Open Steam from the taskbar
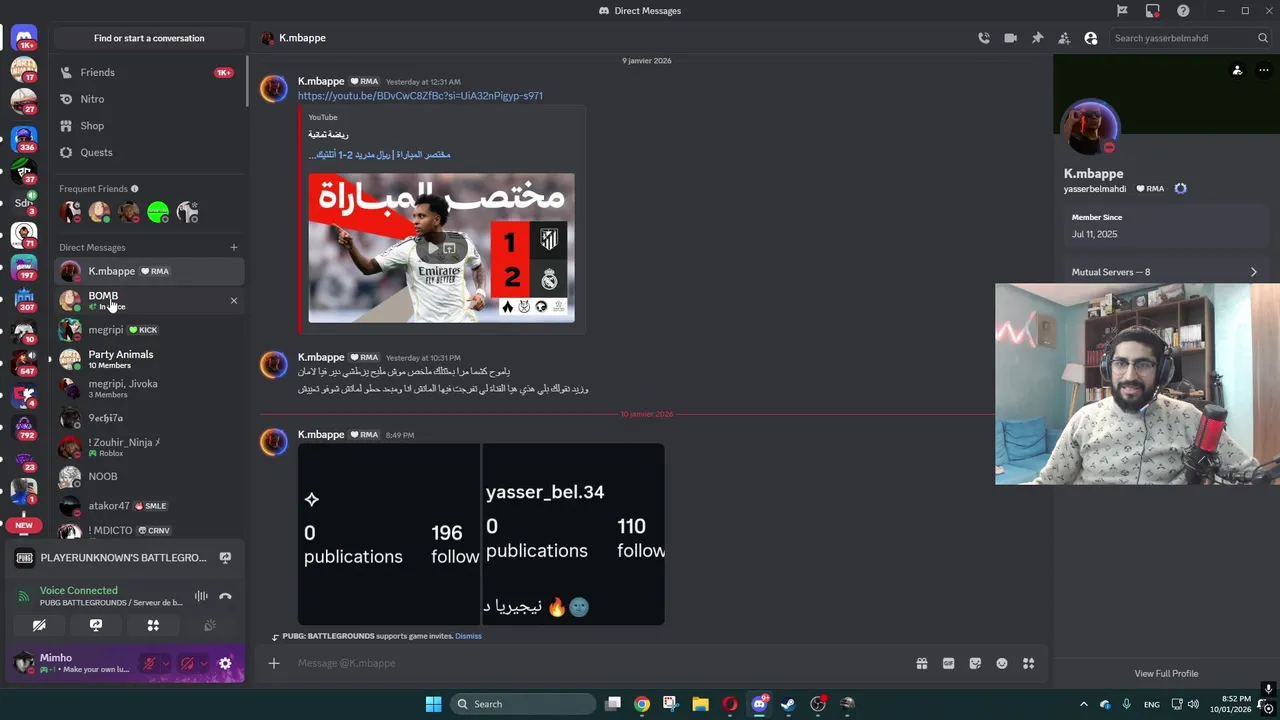1280x720 pixels. pos(788,704)
